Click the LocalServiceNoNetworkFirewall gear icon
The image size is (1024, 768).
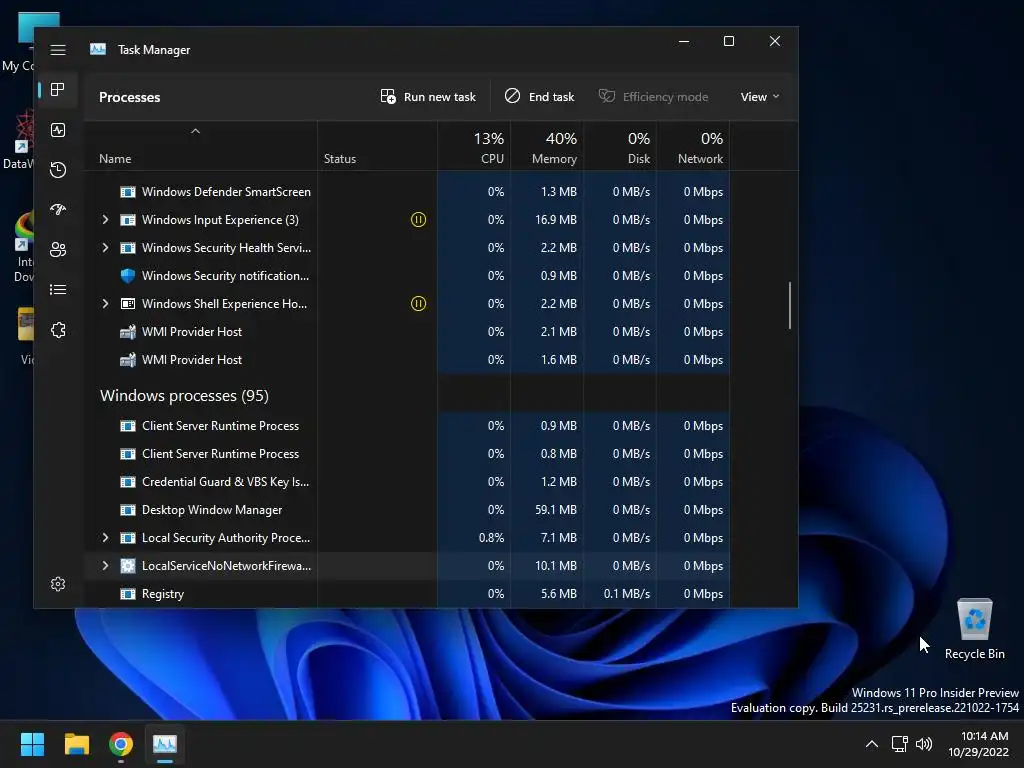click(x=128, y=566)
